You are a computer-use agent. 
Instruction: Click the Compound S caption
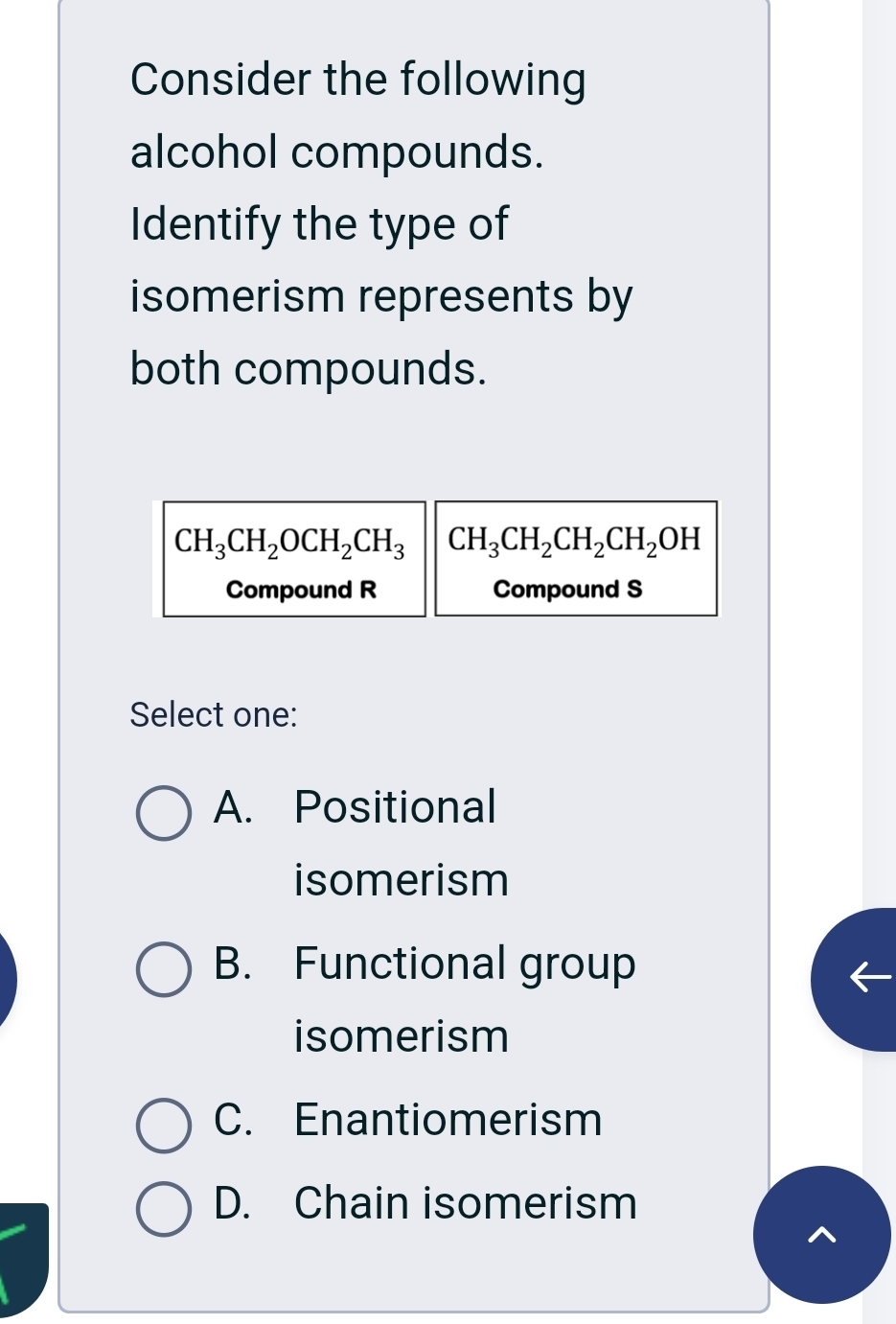(567, 590)
